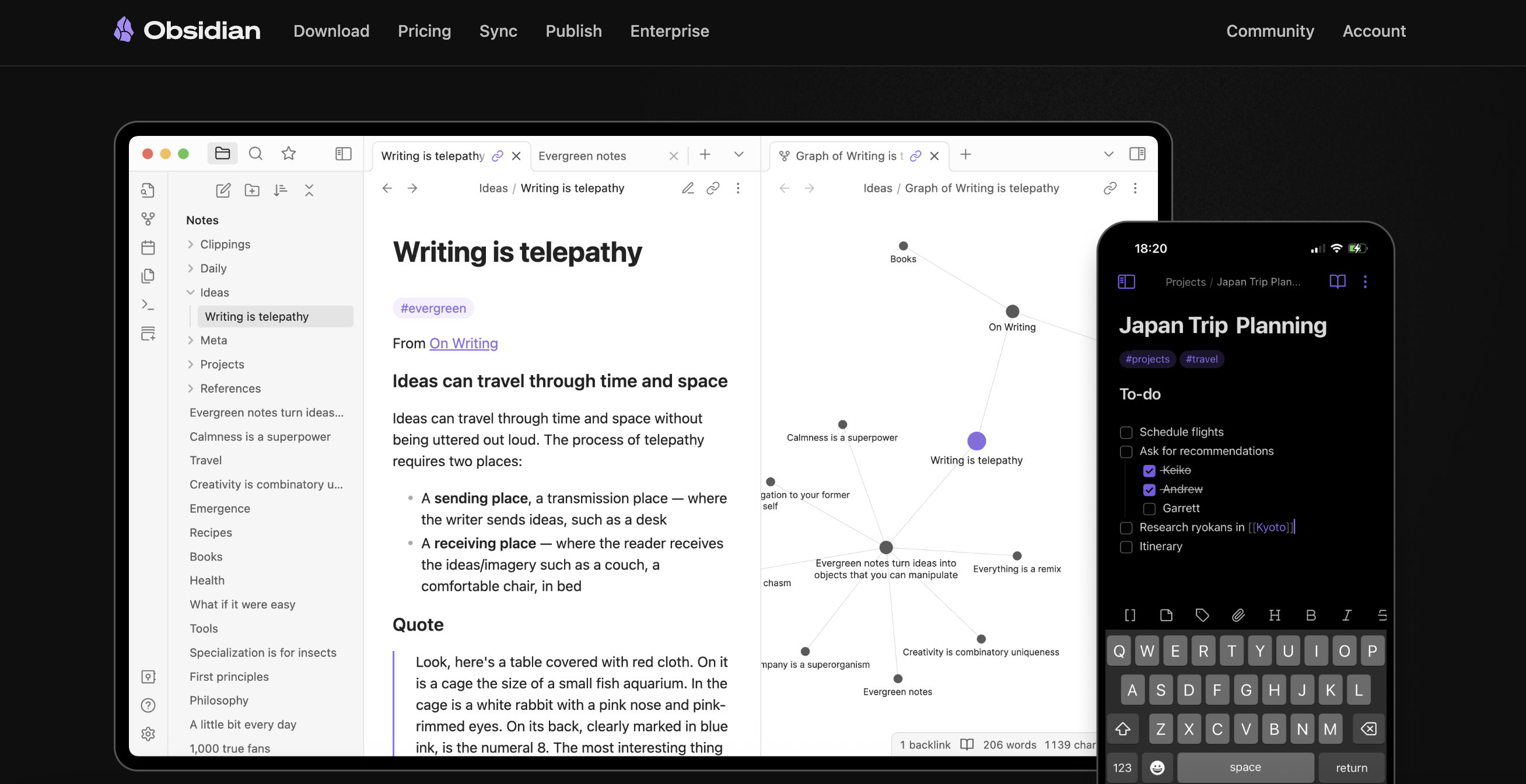Screen dimensions: 1526x784
Task: Open Calmness is a superpower note
Action: (260, 436)
